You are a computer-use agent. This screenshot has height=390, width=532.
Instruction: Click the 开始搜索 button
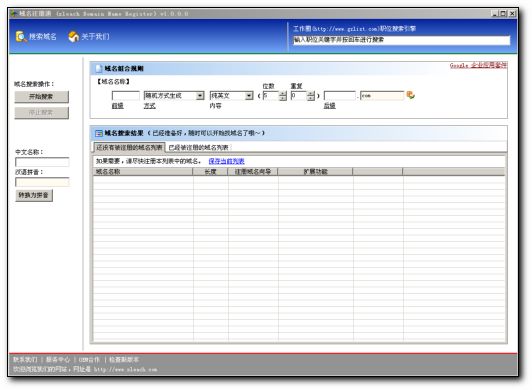tap(41, 97)
